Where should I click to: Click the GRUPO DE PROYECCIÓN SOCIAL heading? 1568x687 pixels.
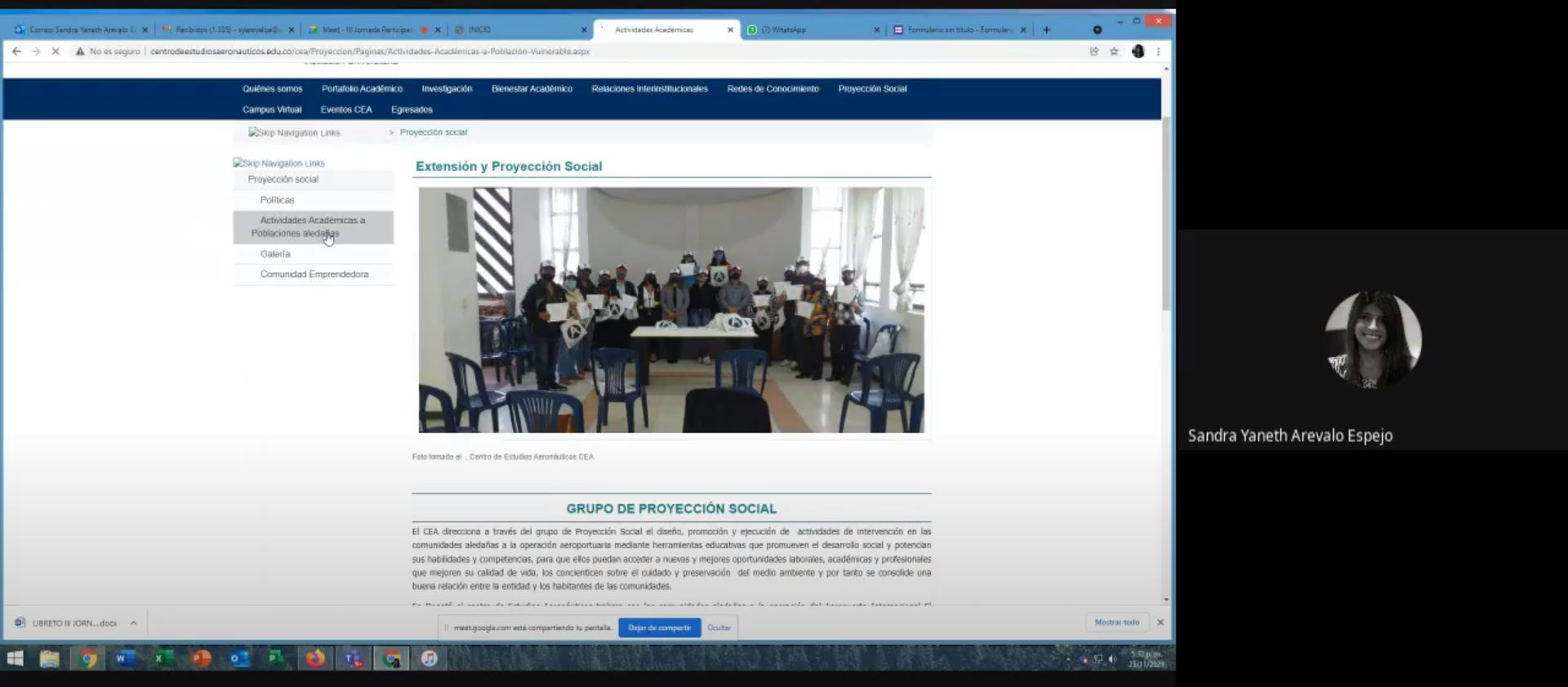pyautogui.click(x=671, y=509)
